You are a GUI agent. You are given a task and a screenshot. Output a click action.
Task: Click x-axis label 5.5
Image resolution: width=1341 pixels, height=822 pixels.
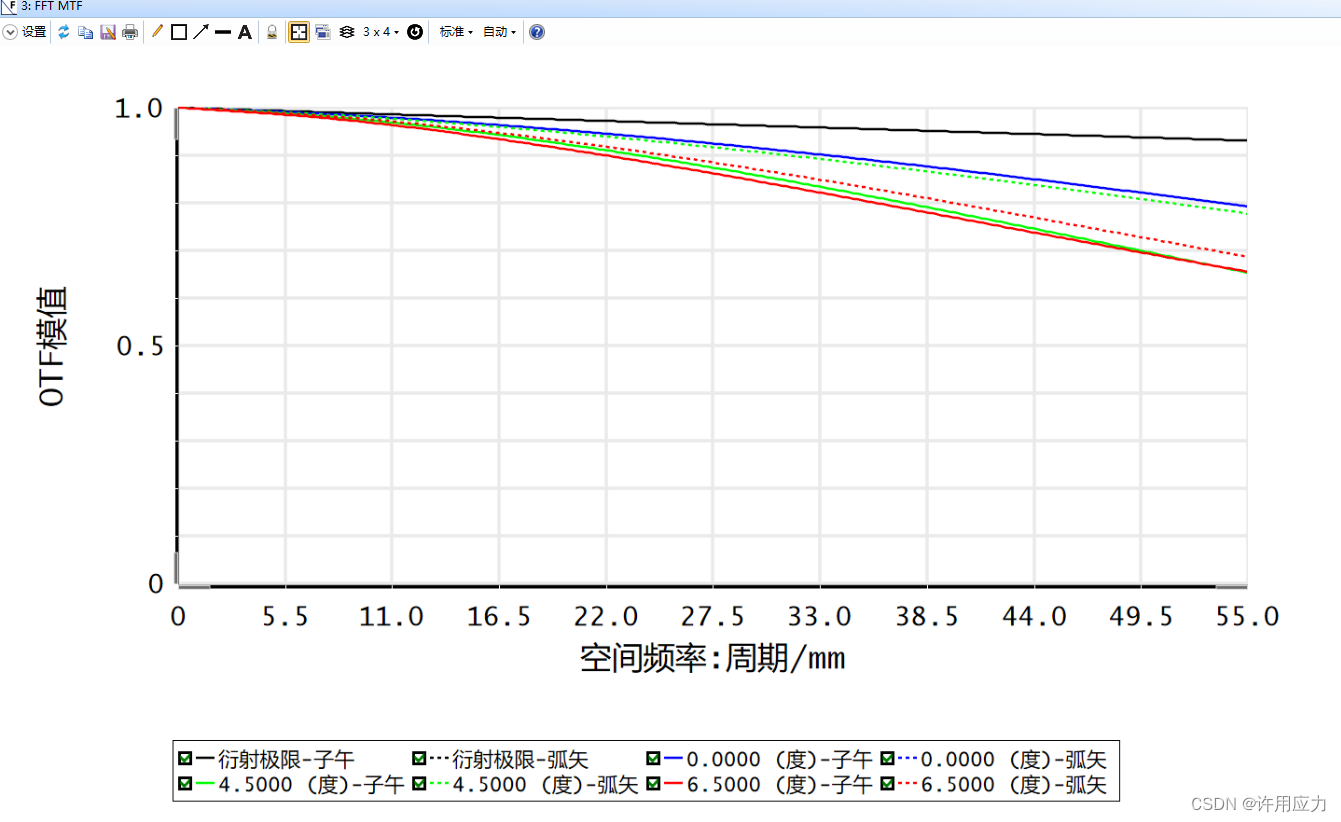point(285,616)
